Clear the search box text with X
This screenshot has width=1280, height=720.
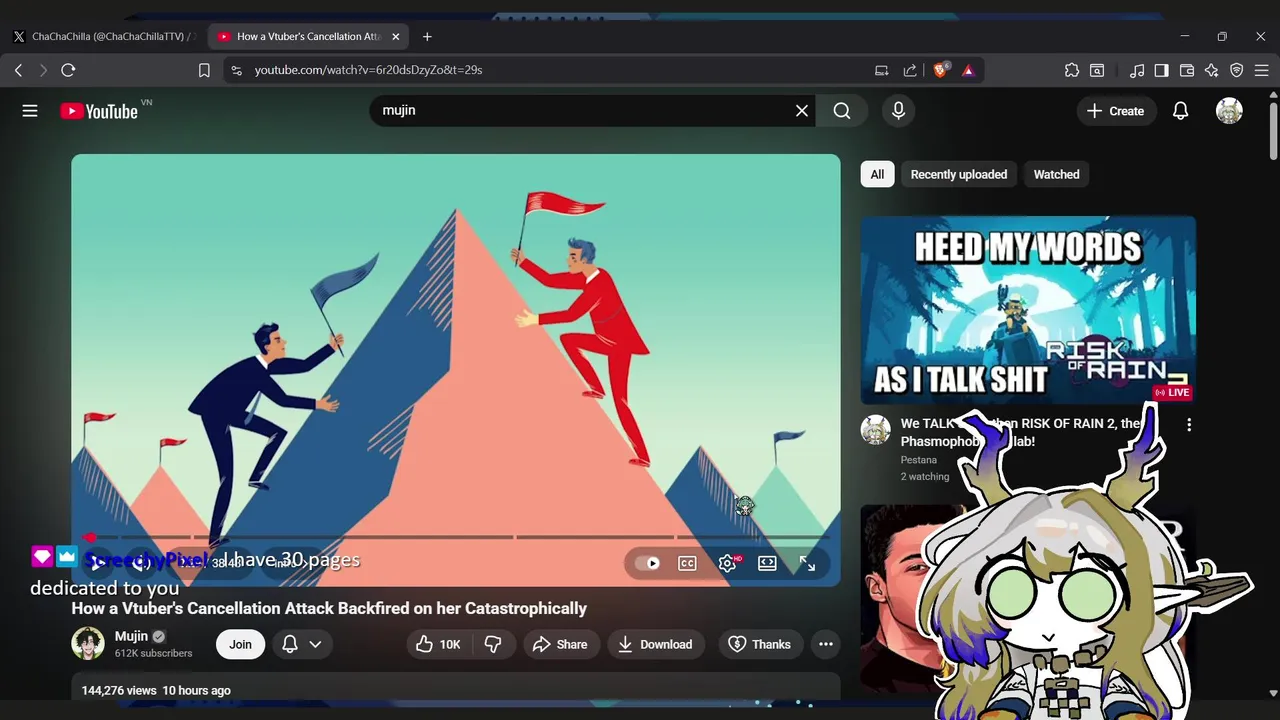802,111
